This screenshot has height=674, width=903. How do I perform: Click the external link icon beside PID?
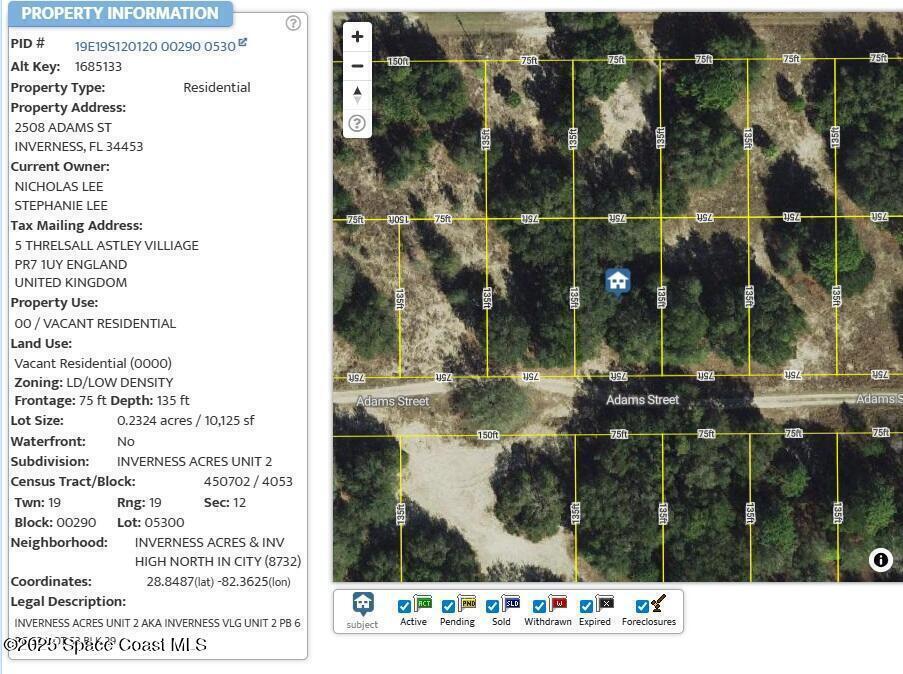tap(243, 43)
